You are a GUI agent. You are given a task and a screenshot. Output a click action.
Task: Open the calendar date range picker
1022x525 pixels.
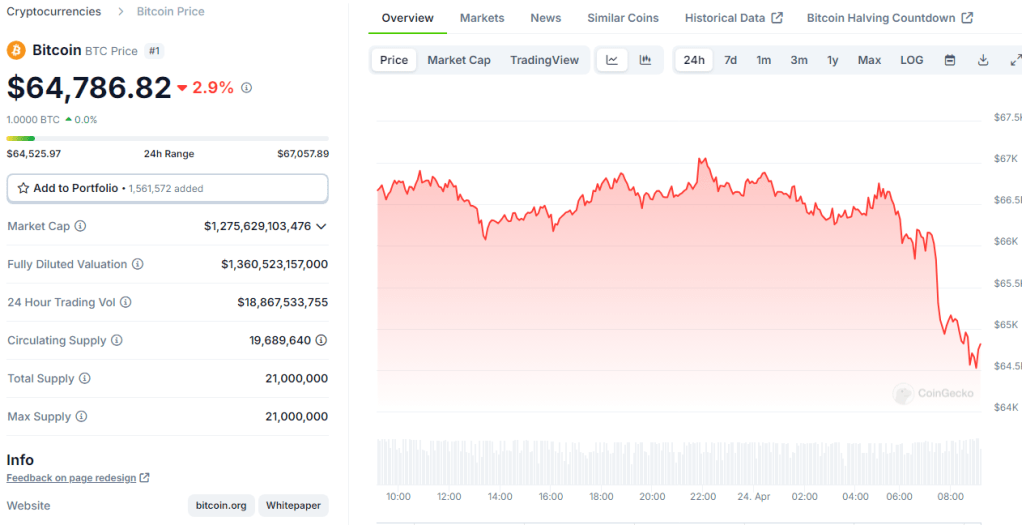[x=950, y=60]
